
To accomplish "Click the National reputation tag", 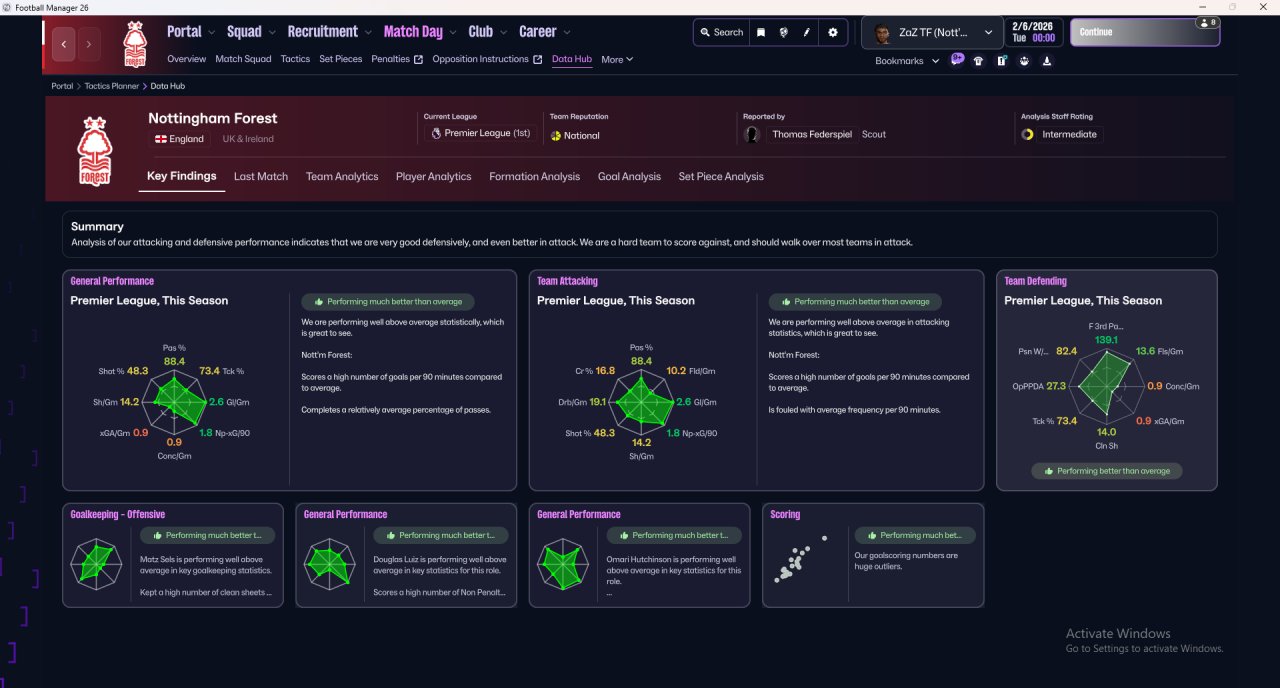I will pyautogui.click(x=576, y=135).
